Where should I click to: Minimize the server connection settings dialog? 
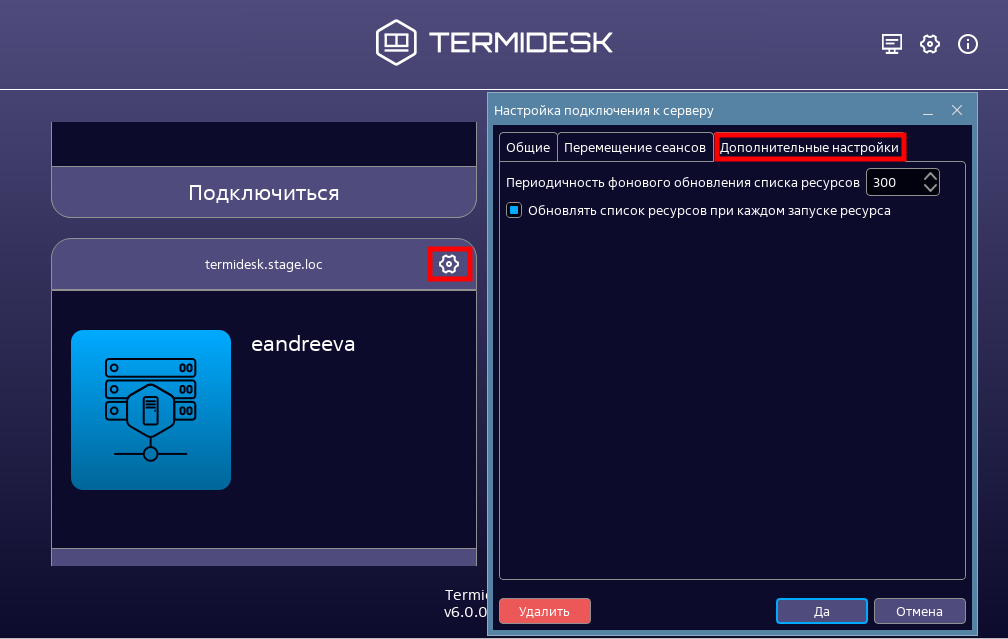click(928, 111)
